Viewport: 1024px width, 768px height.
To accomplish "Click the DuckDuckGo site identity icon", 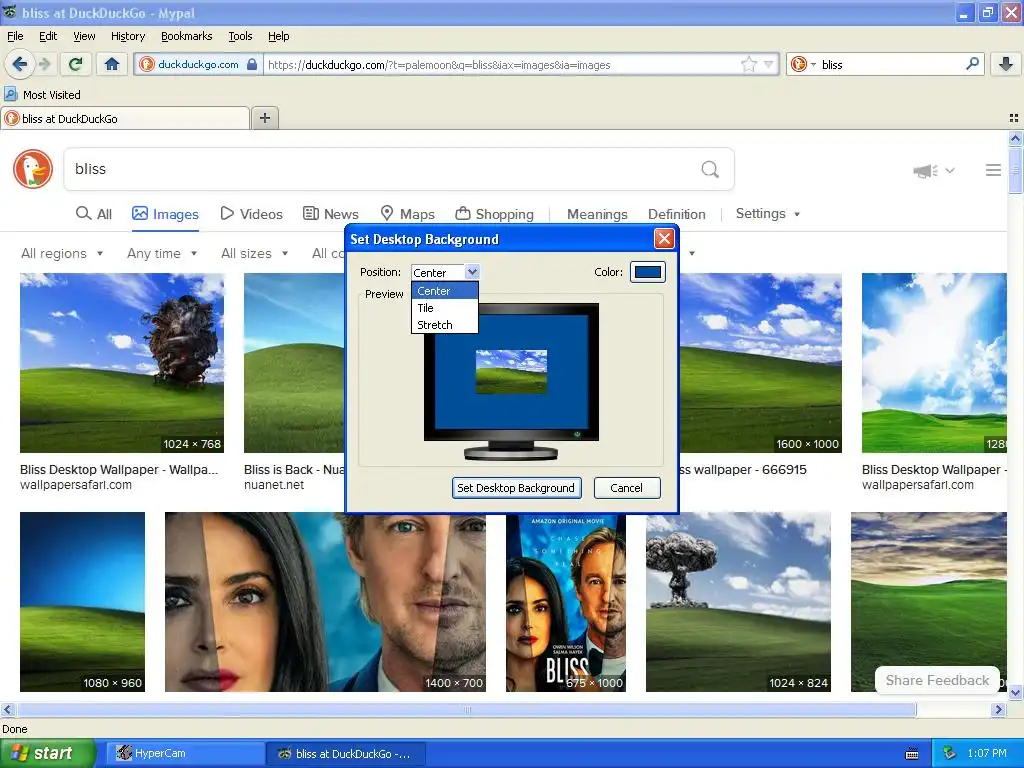I will [147, 64].
